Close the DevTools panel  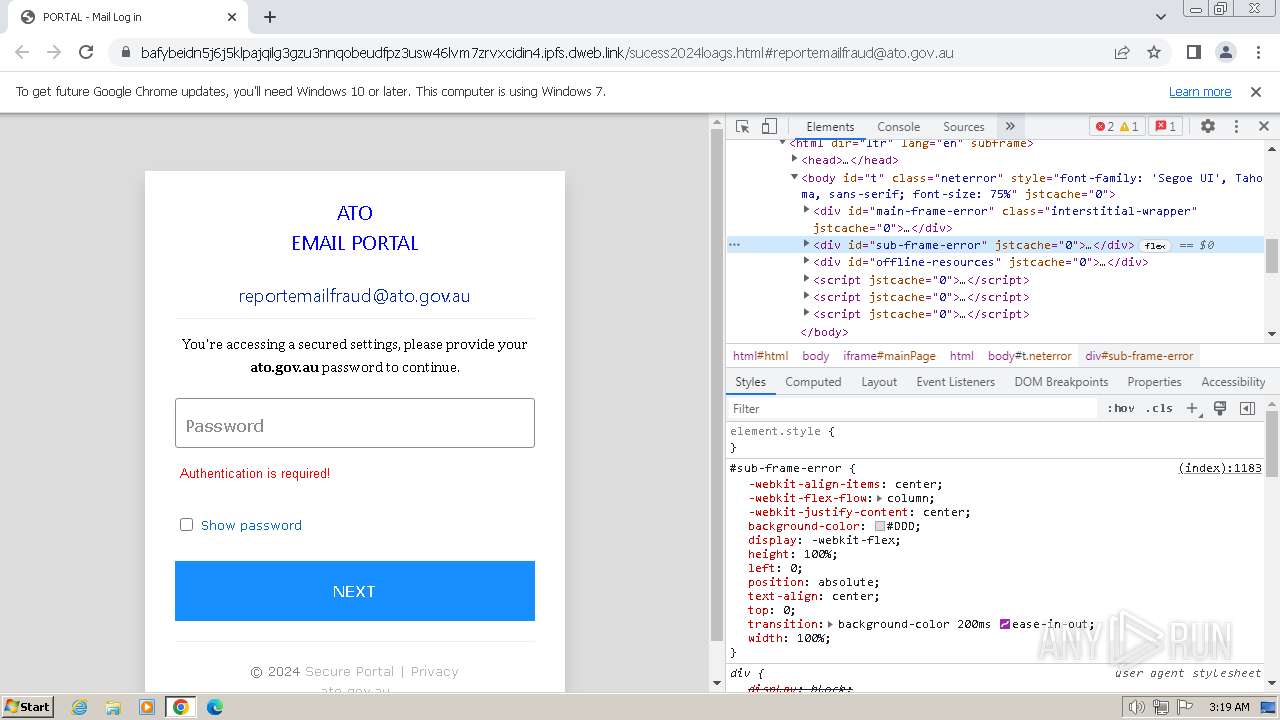1263,126
